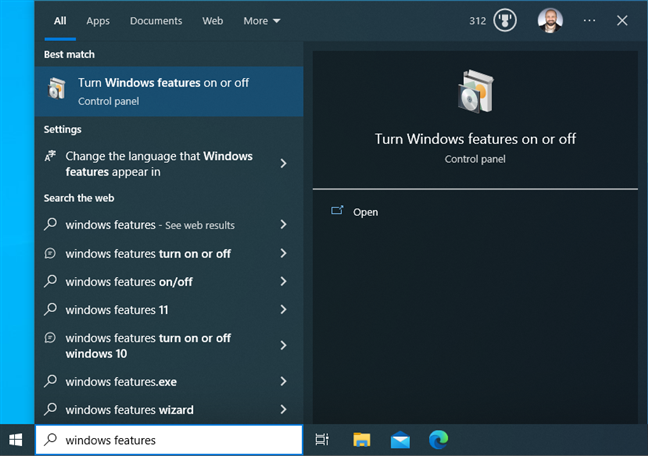Launch Microsoft Edge from the taskbar

(x=438, y=439)
